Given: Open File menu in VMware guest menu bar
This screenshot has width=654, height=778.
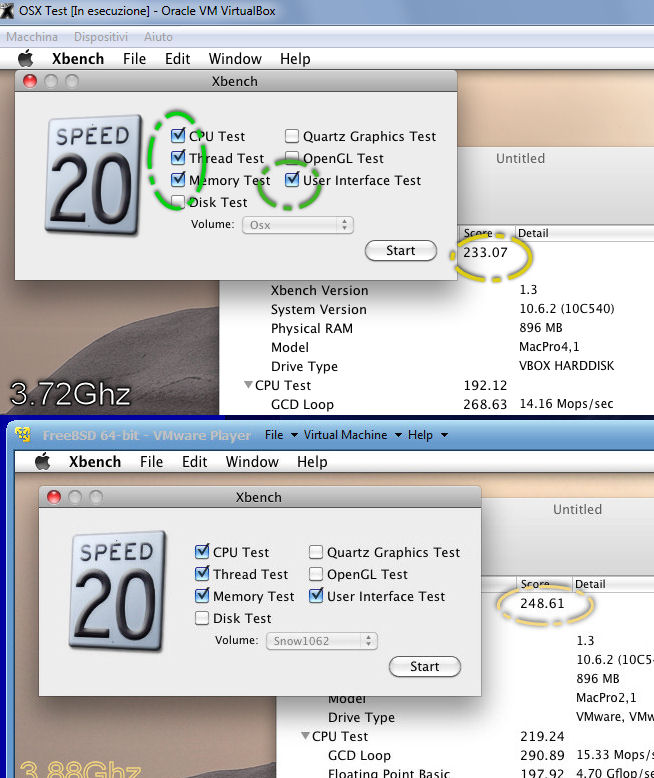Looking at the screenshot, I should coord(151,461).
